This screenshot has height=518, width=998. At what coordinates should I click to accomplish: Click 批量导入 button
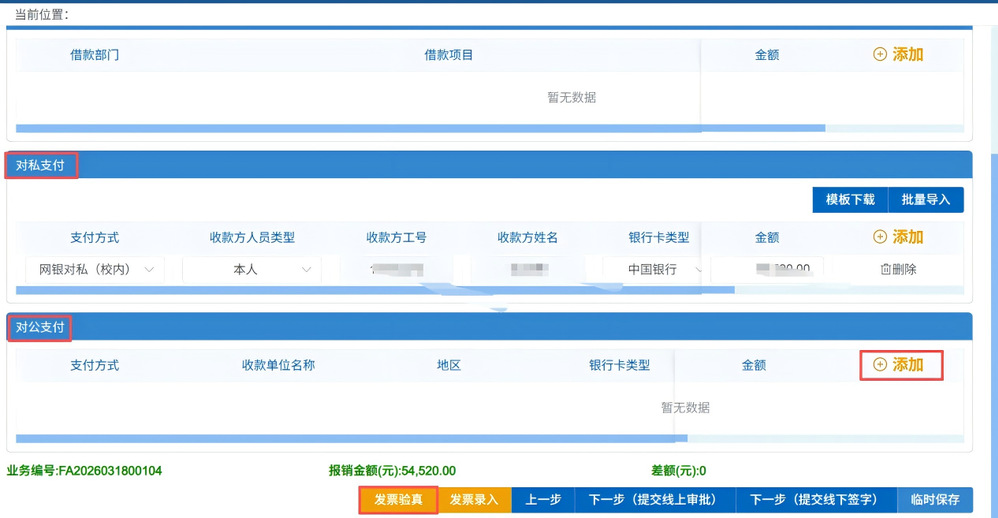(x=925, y=200)
